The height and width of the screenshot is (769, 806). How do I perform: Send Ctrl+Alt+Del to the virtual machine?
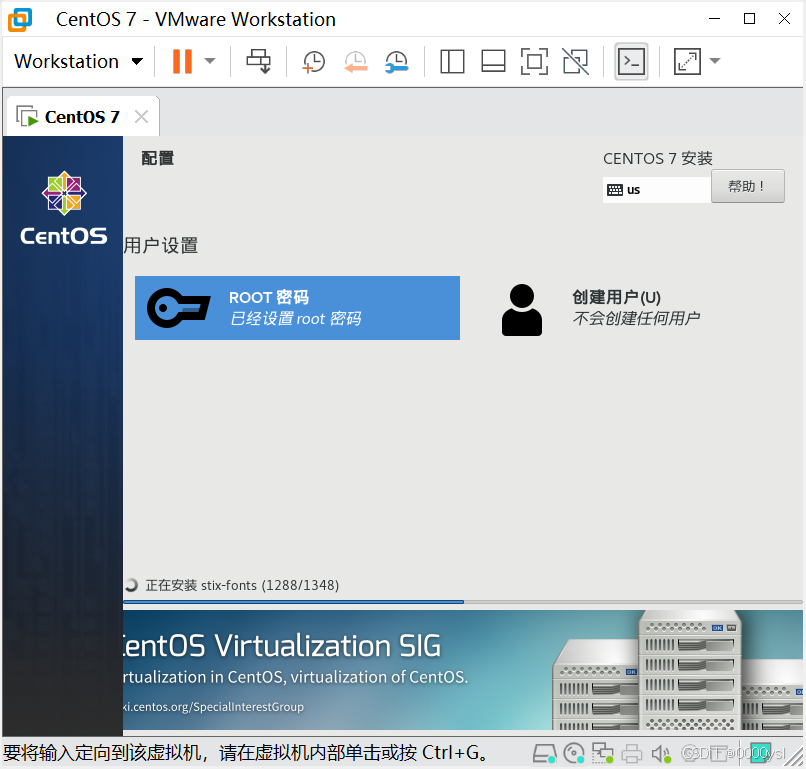258,61
